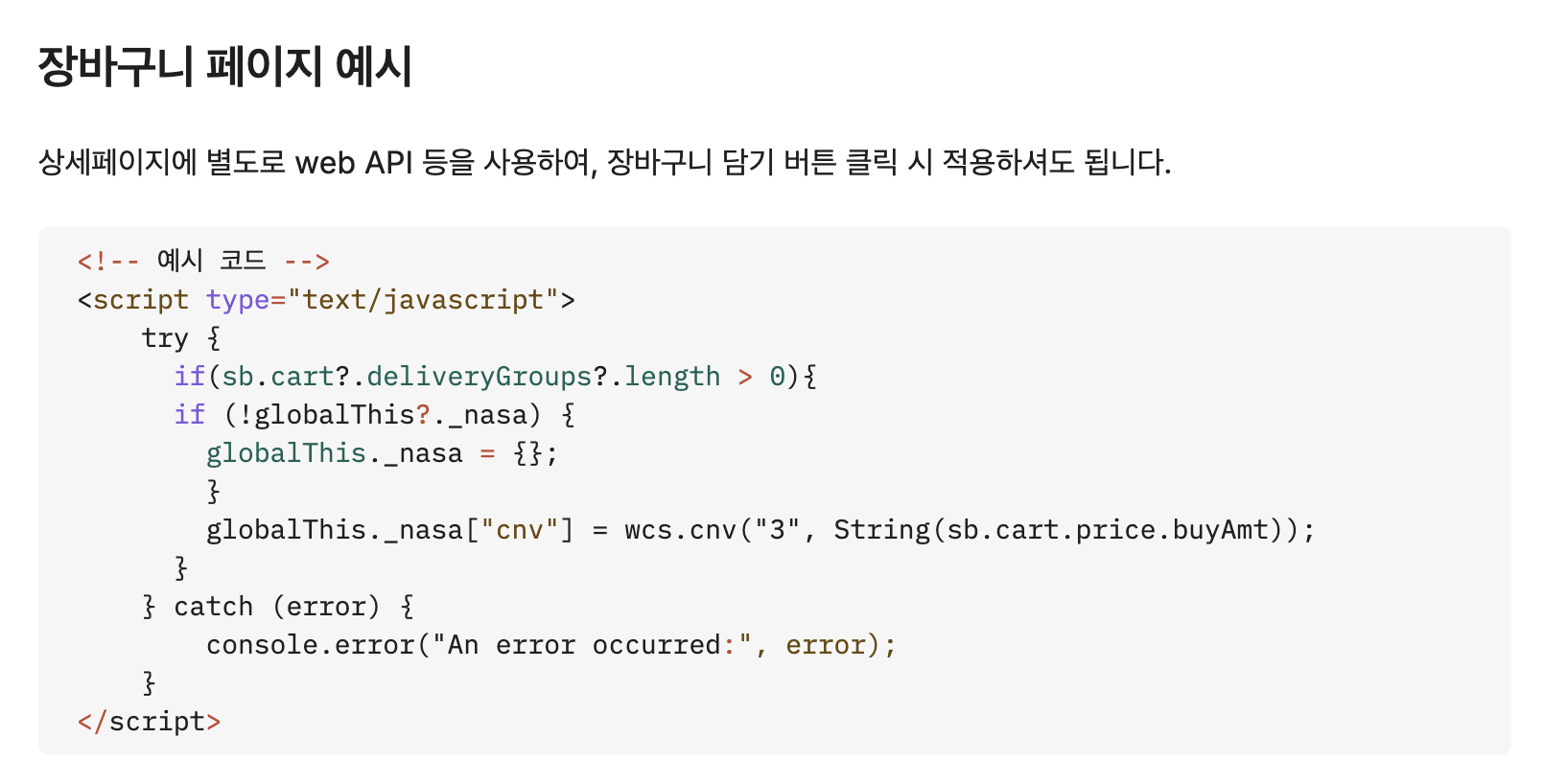Image resolution: width=1544 pixels, height=784 pixels.
Task: Click the "An error occurred:" string
Action: tap(593, 645)
